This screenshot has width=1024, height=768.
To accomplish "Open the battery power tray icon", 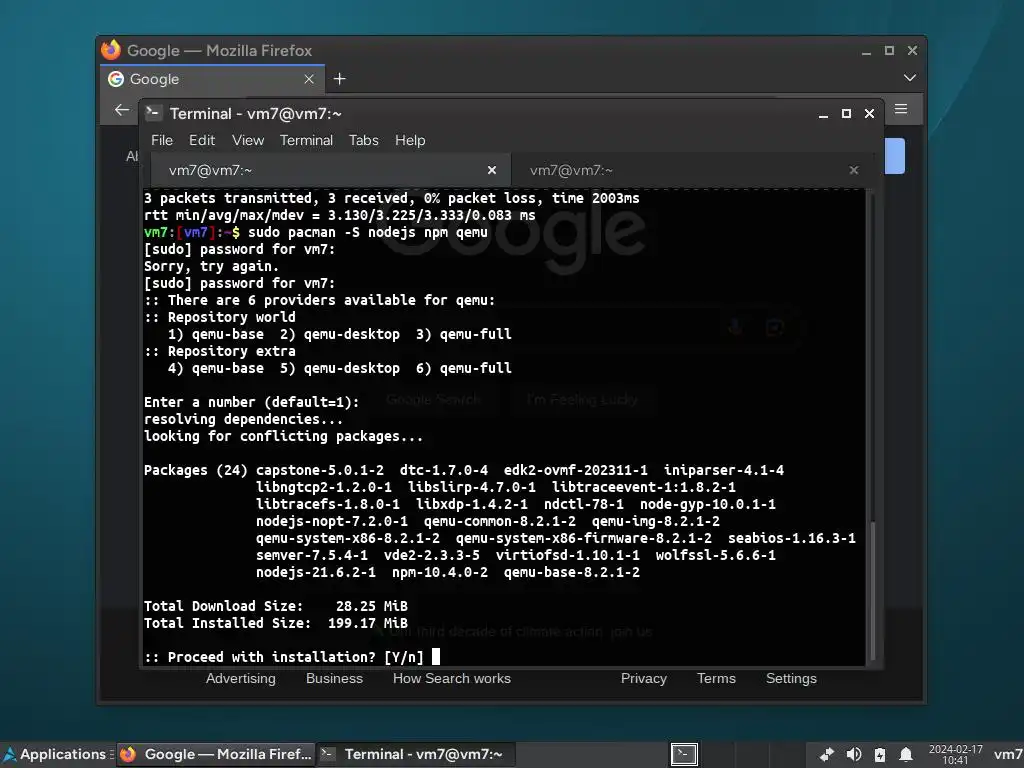I will (x=880, y=755).
